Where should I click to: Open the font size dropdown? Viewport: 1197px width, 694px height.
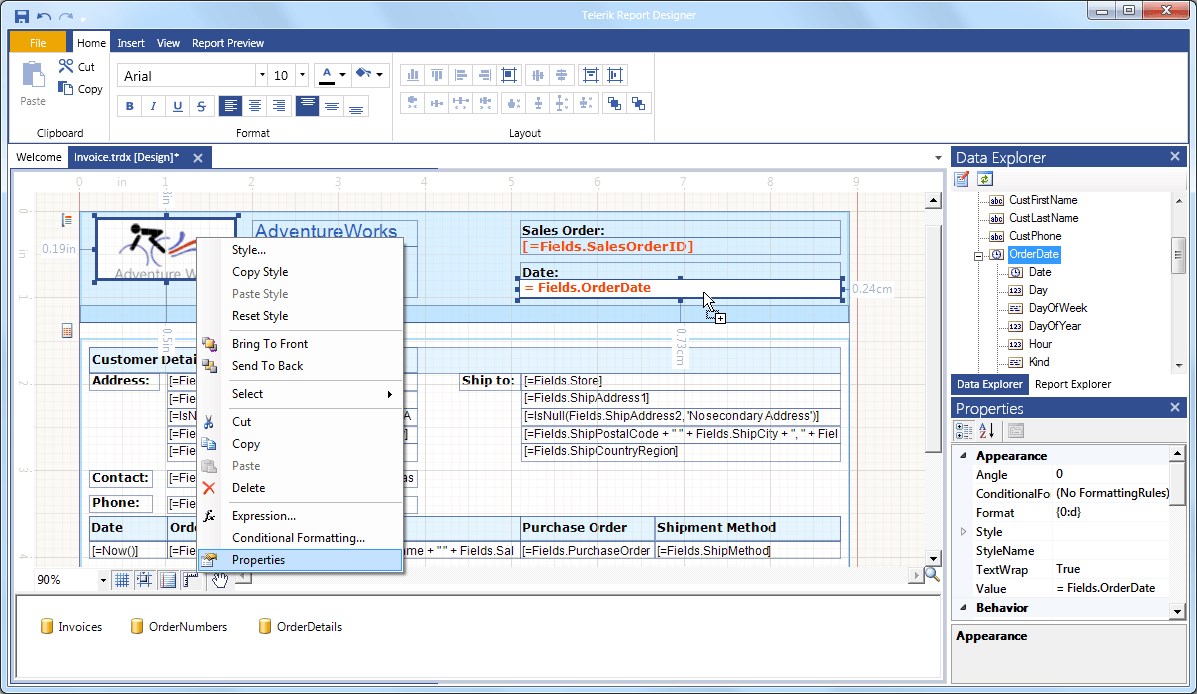pyautogui.click(x=302, y=76)
